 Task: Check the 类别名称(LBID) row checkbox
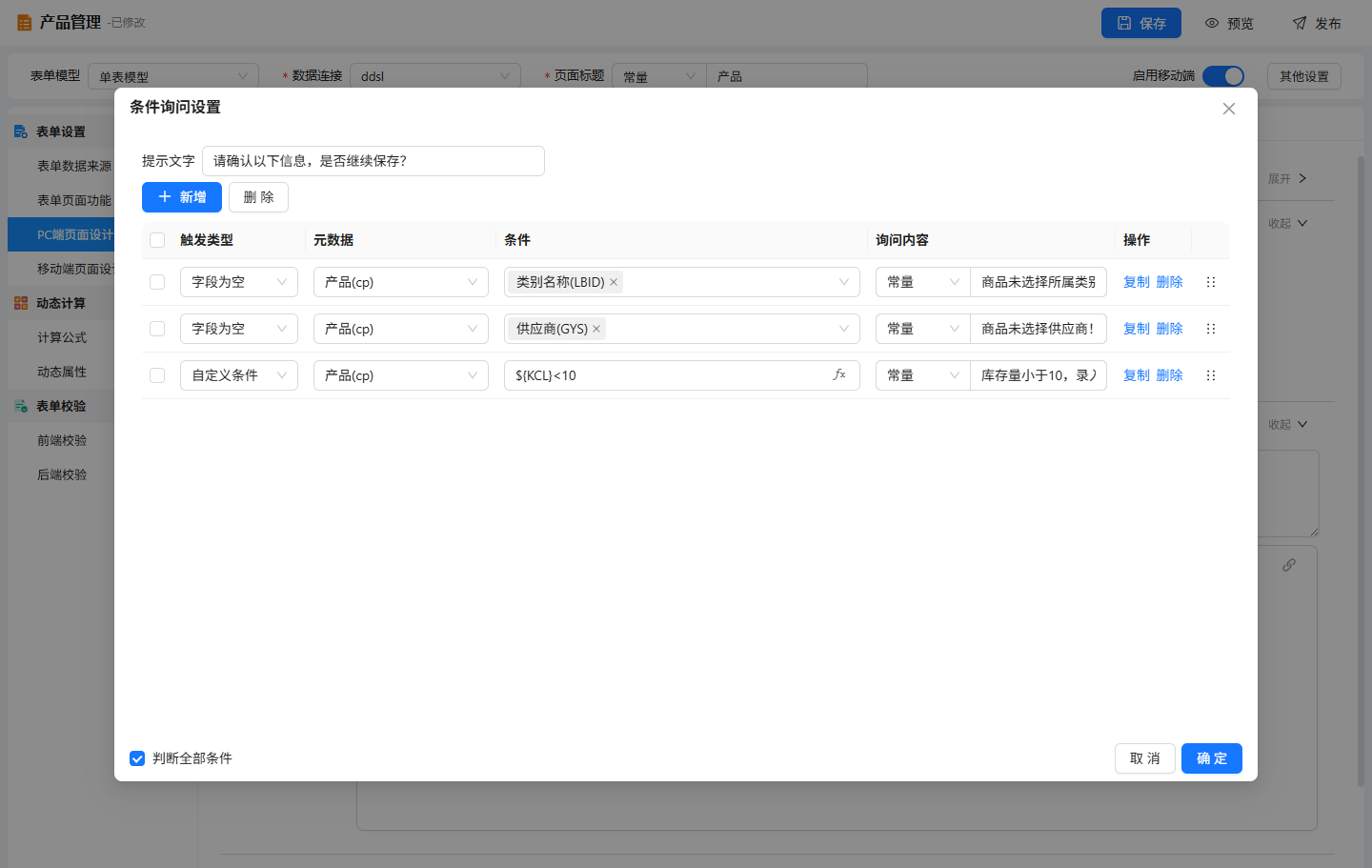(x=157, y=282)
